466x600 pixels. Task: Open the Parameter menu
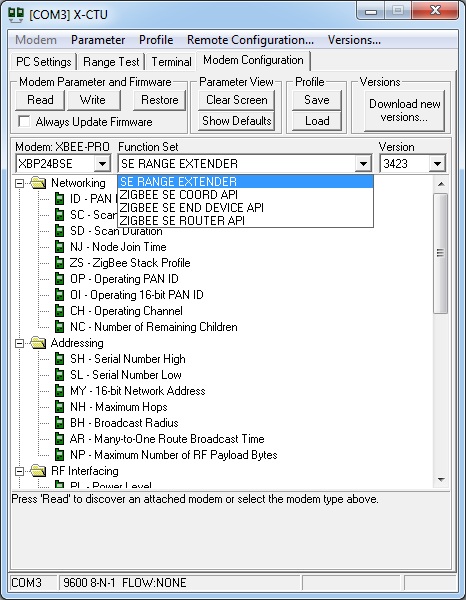pos(98,40)
